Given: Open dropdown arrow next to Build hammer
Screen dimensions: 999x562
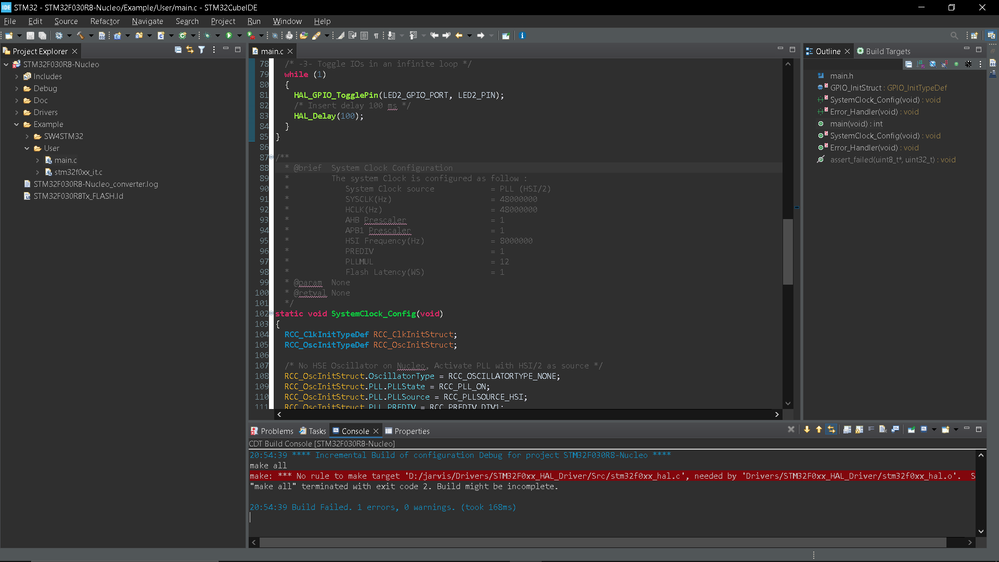Looking at the screenshot, I should coord(91,36).
